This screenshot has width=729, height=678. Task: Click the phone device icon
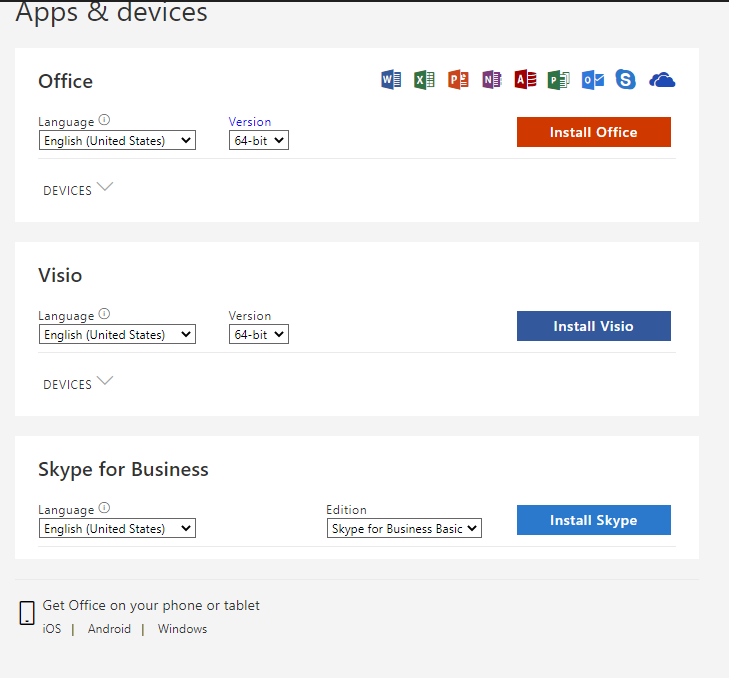[27, 613]
